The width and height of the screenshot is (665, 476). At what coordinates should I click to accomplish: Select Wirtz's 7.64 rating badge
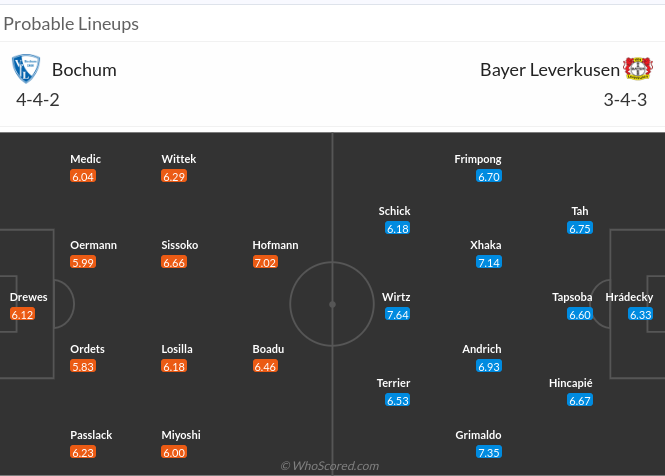(397, 314)
